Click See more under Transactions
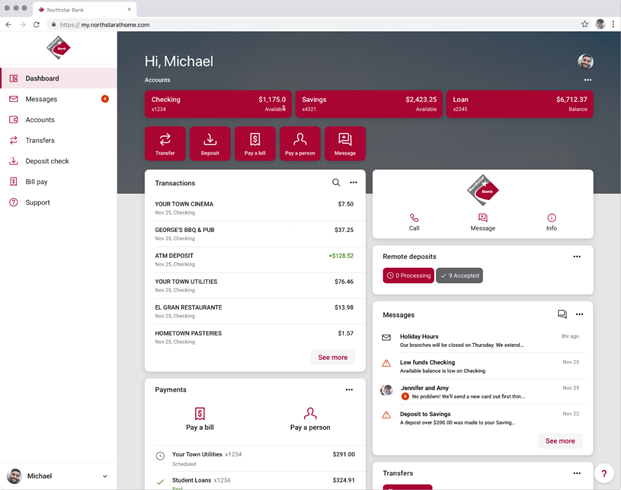Viewport: 621px width, 490px height. [333, 357]
